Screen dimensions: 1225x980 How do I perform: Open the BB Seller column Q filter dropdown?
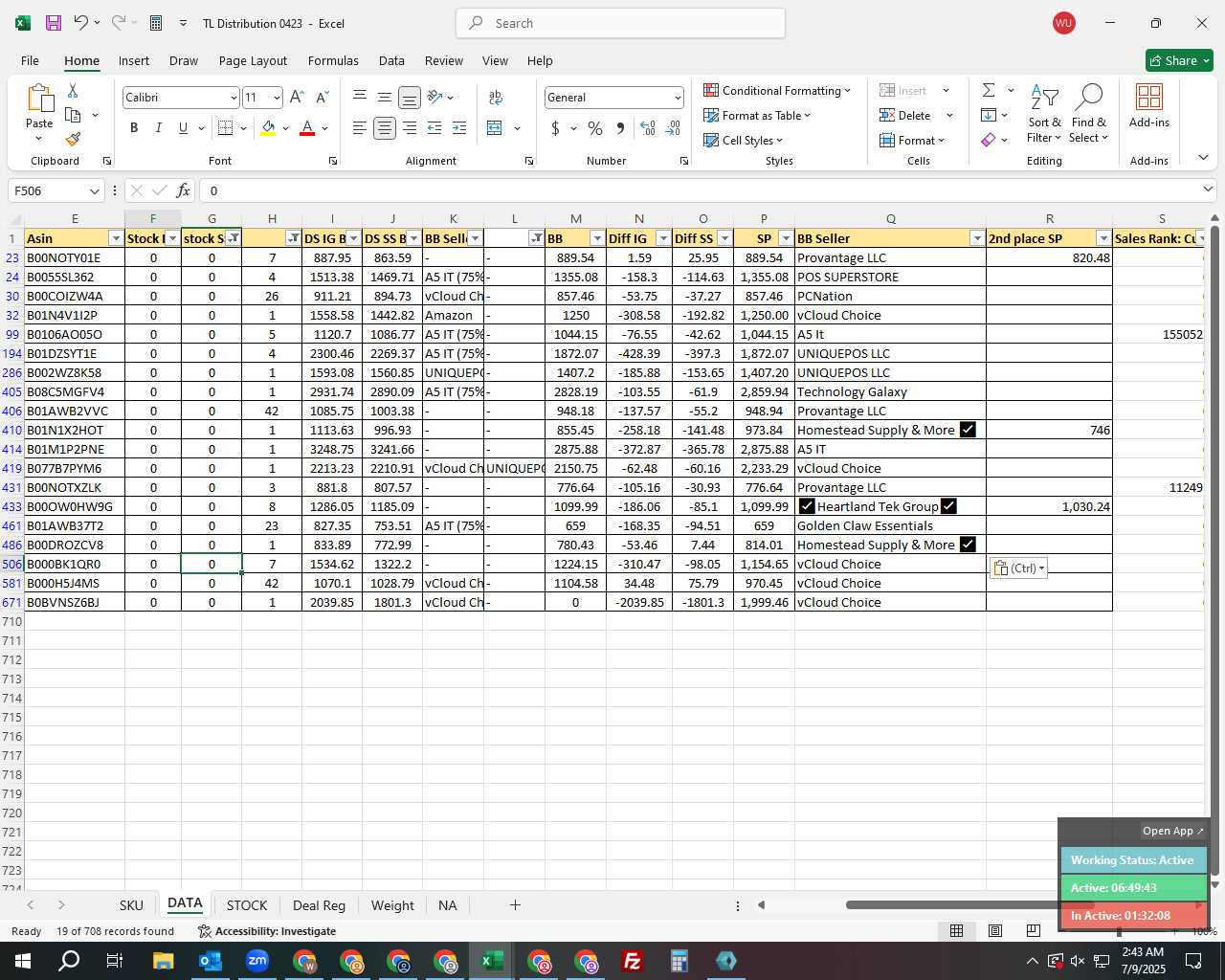977,238
